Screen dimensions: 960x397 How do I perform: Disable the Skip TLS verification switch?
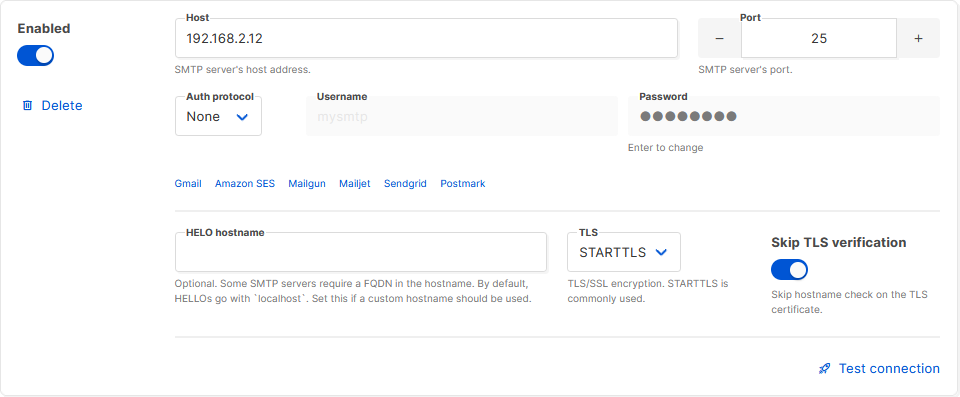tap(789, 270)
